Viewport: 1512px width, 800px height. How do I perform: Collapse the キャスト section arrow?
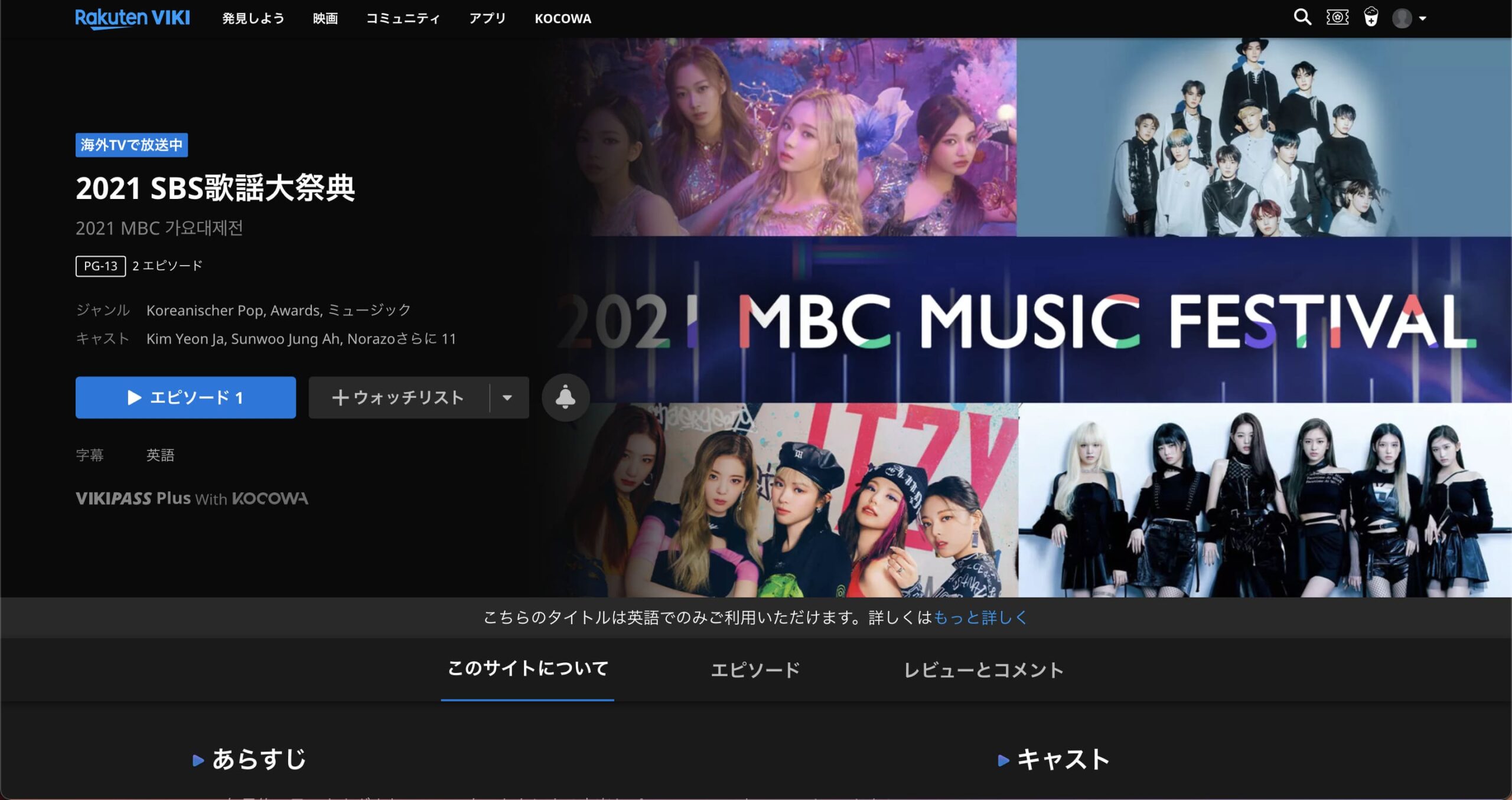point(1003,760)
